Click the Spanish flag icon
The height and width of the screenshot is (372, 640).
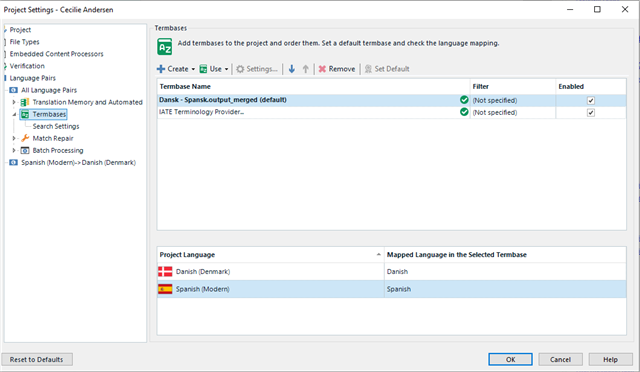point(165,289)
